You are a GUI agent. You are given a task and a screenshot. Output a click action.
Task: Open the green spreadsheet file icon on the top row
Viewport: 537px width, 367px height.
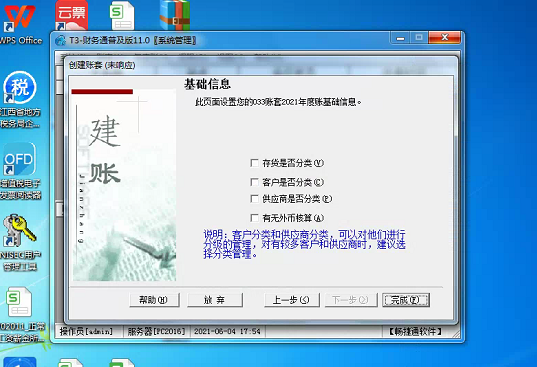[x=122, y=16]
